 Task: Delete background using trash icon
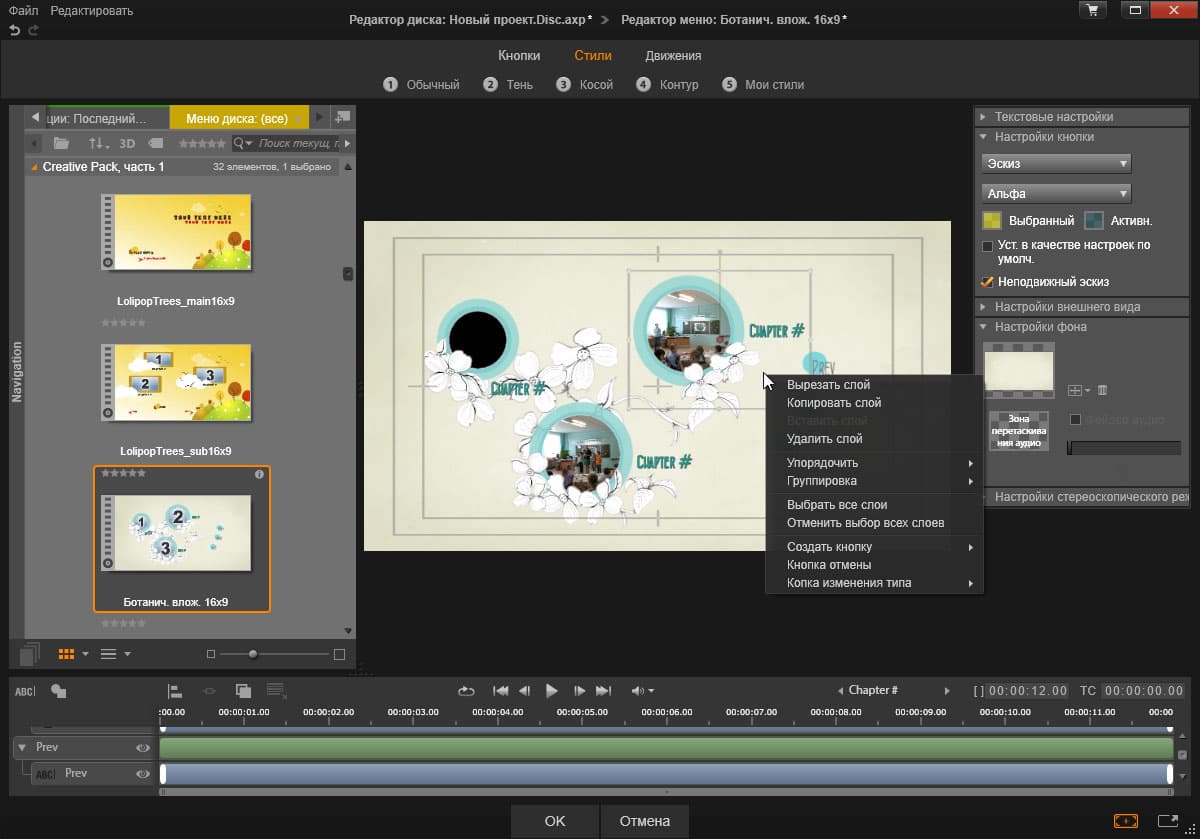tap(1102, 390)
